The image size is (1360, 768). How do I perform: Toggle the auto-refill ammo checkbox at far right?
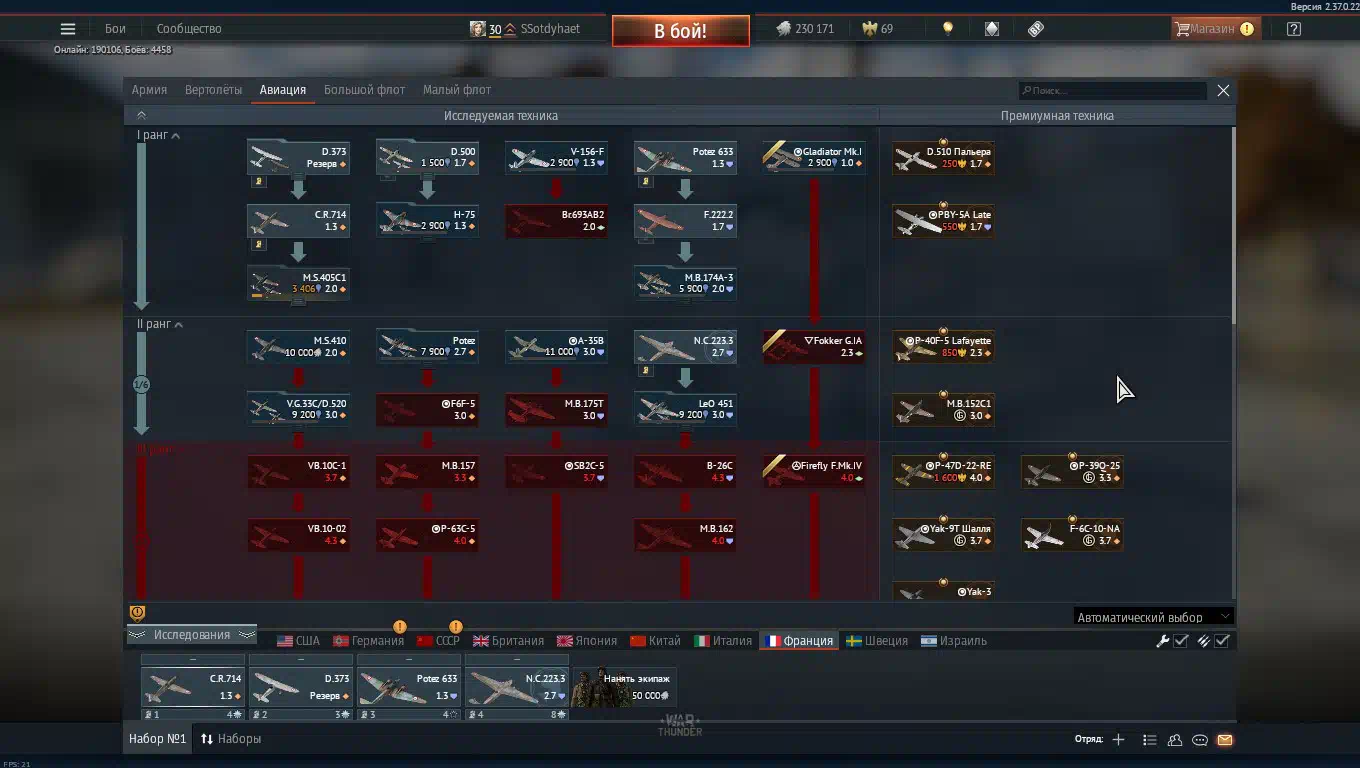click(1222, 641)
